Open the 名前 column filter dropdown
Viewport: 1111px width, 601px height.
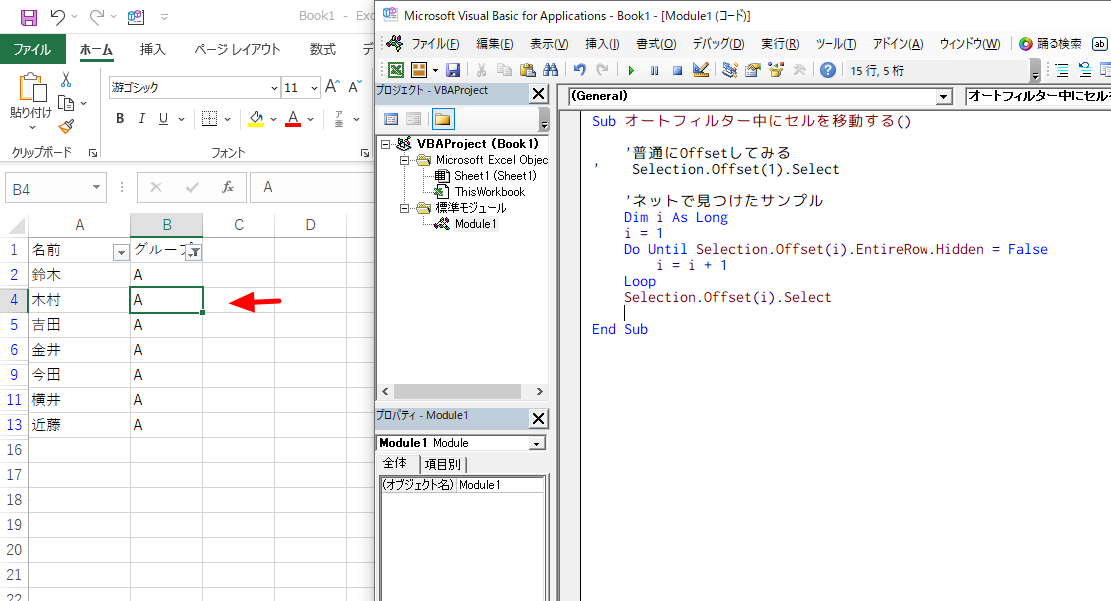pyautogui.click(x=121, y=252)
